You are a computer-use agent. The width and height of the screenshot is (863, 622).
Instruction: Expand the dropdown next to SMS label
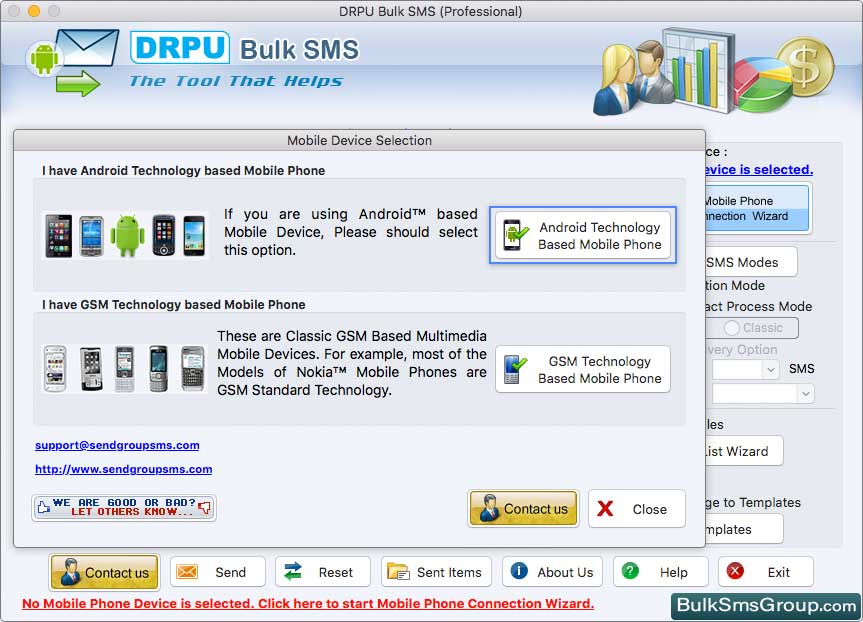click(771, 369)
